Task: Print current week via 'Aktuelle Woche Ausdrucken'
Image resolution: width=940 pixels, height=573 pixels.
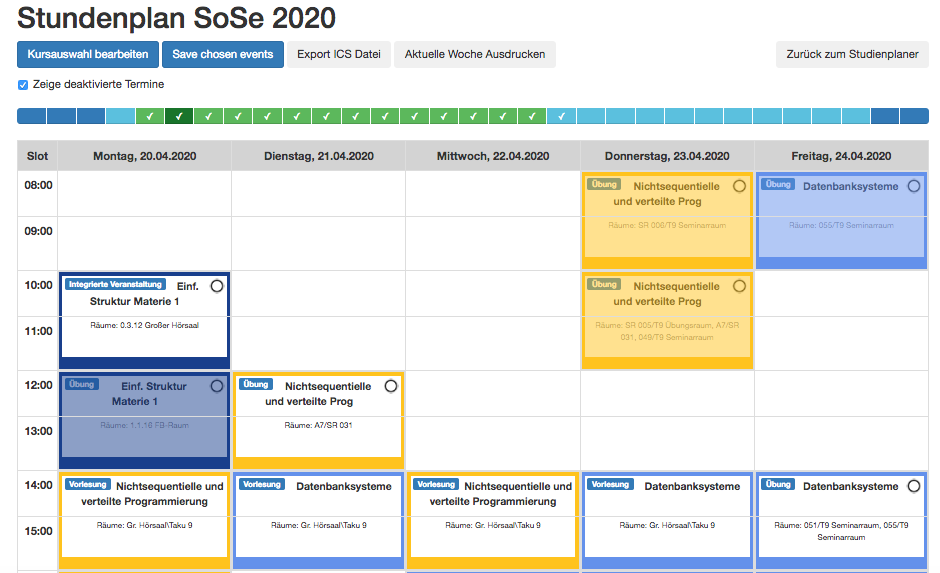Action: pyautogui.click(x=475, y=55)
